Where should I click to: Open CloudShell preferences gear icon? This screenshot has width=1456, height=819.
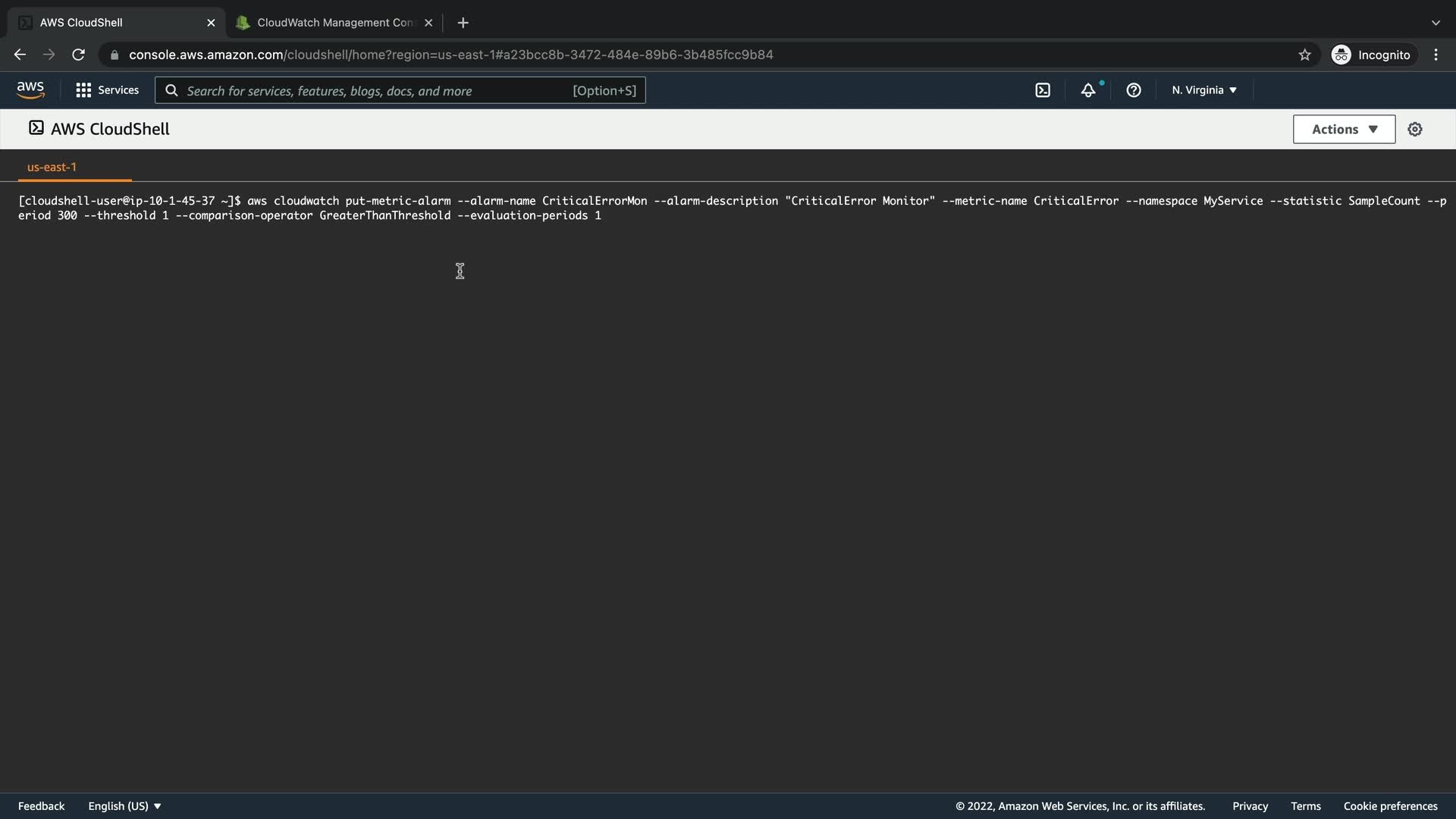(x=1415, y=130)
